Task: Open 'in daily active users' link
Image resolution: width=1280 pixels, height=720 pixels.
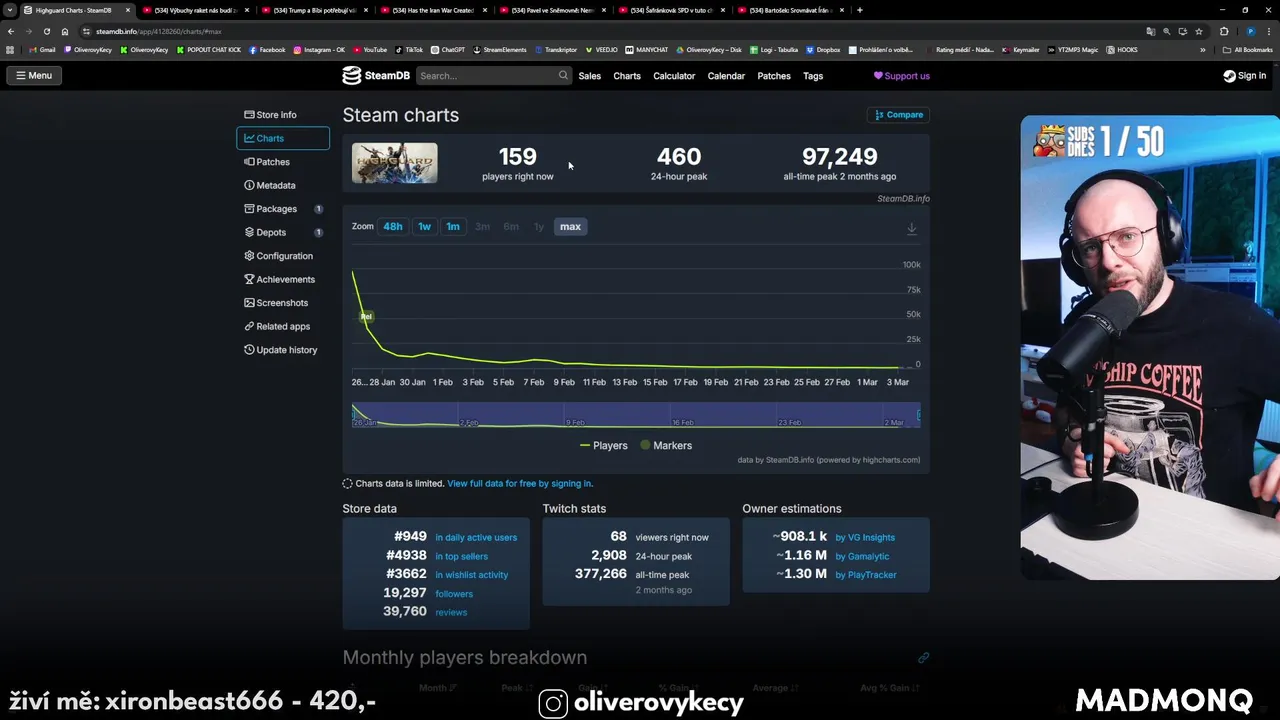Action: tap(476, 537)
